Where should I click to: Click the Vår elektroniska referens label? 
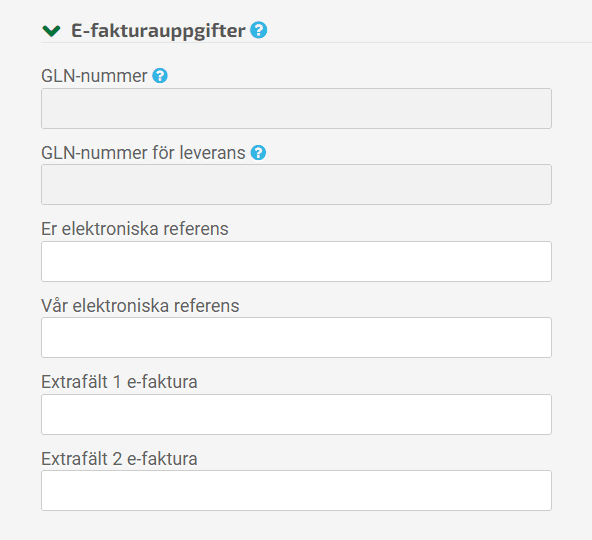140,305
